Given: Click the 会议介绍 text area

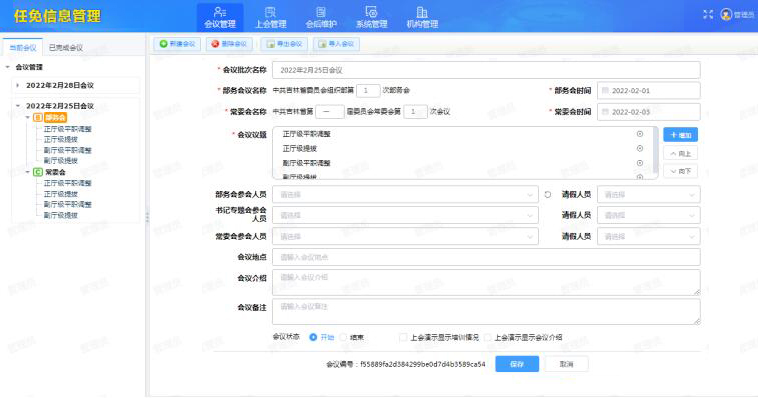Looking at the screenshot, I should pyautogui.click(x=486, y=282).
